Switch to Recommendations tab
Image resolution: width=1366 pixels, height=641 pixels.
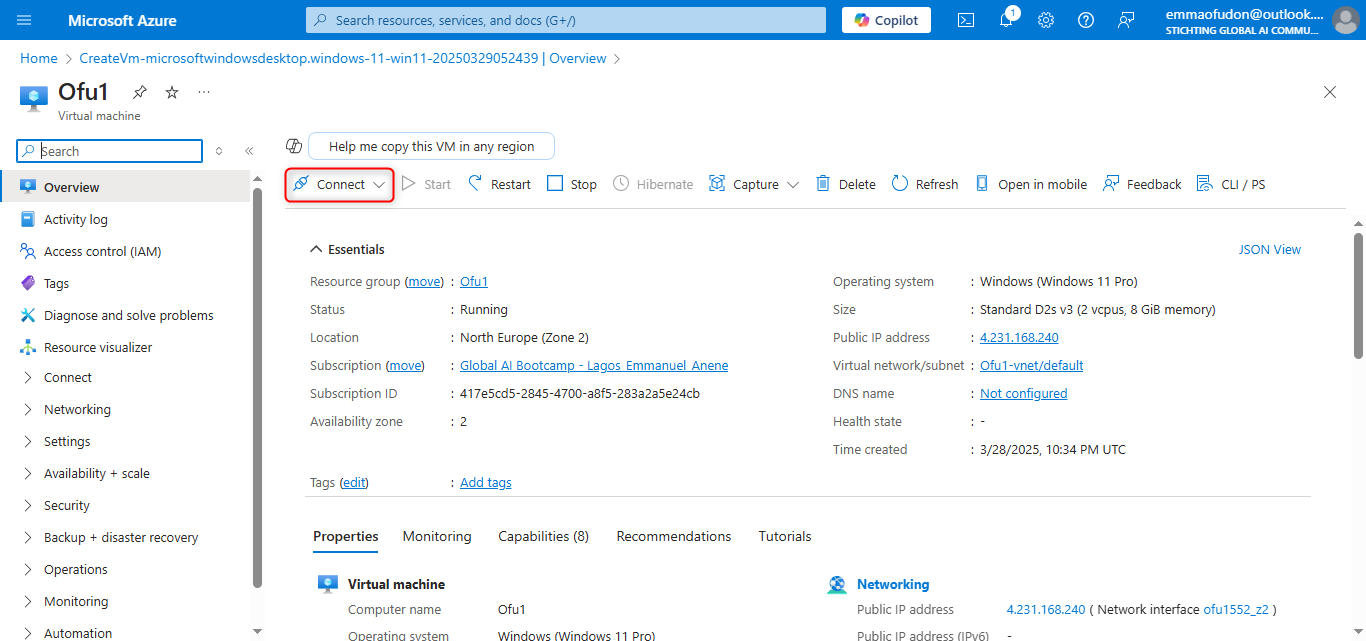tap(674, 536)
